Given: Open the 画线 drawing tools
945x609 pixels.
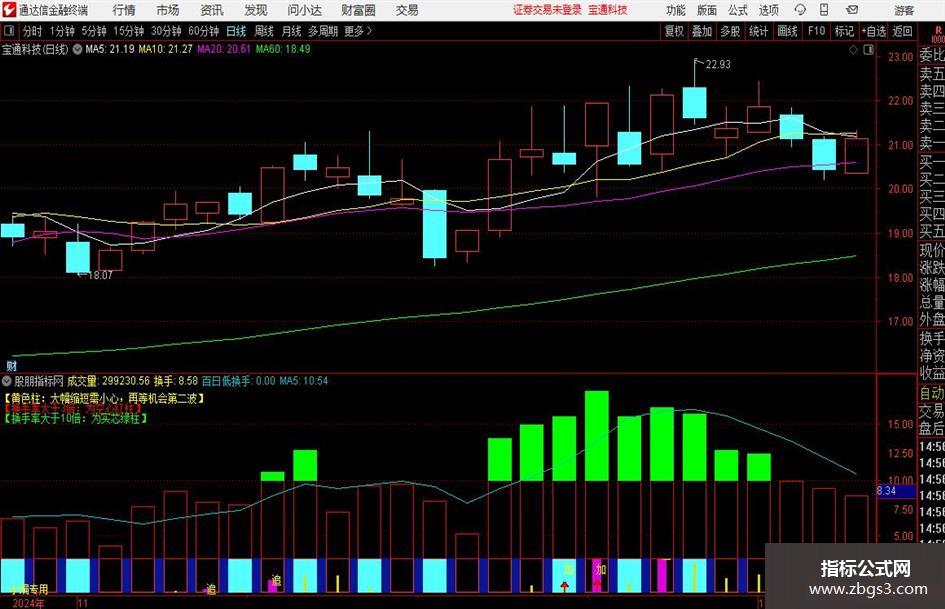Looking at the screenshot, I should tap(787, 31).
